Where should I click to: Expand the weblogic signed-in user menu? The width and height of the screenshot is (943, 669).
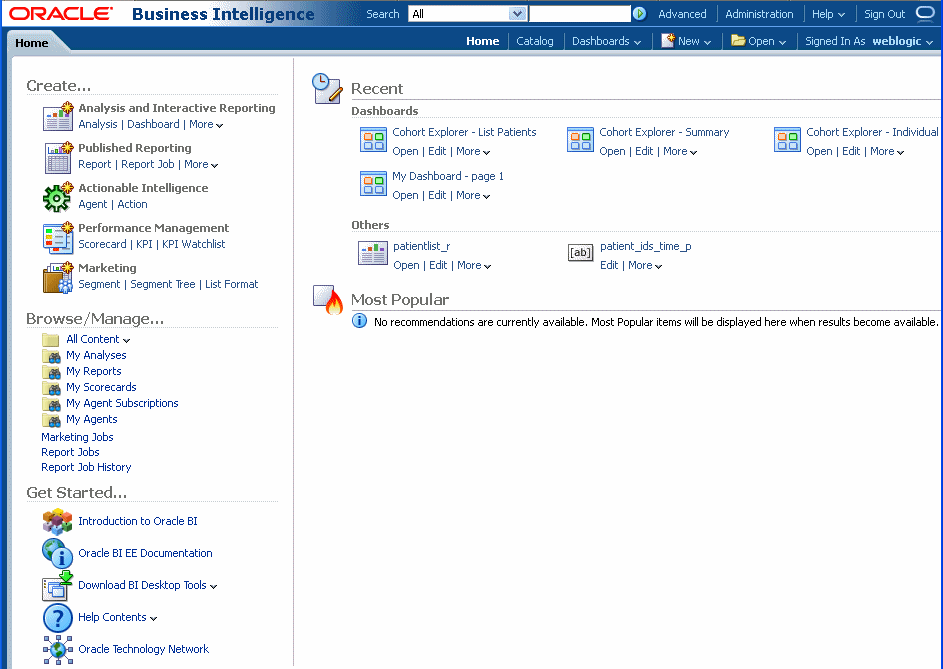[x=902, y=41]
